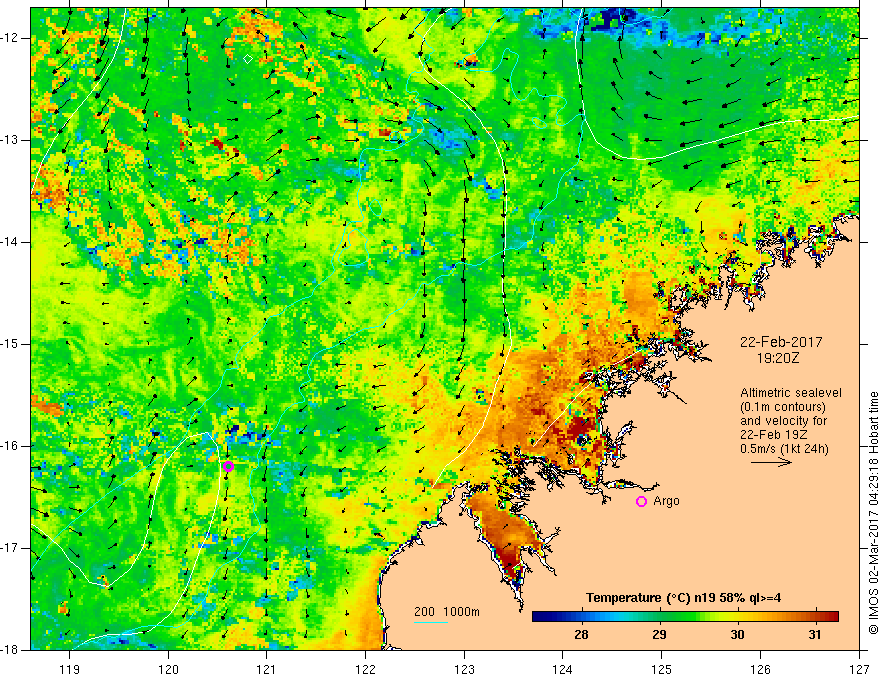The width and height of the screenshot is (880, 680).
Task: Click longitude label 126 on the axis
Action: [760, 669]
